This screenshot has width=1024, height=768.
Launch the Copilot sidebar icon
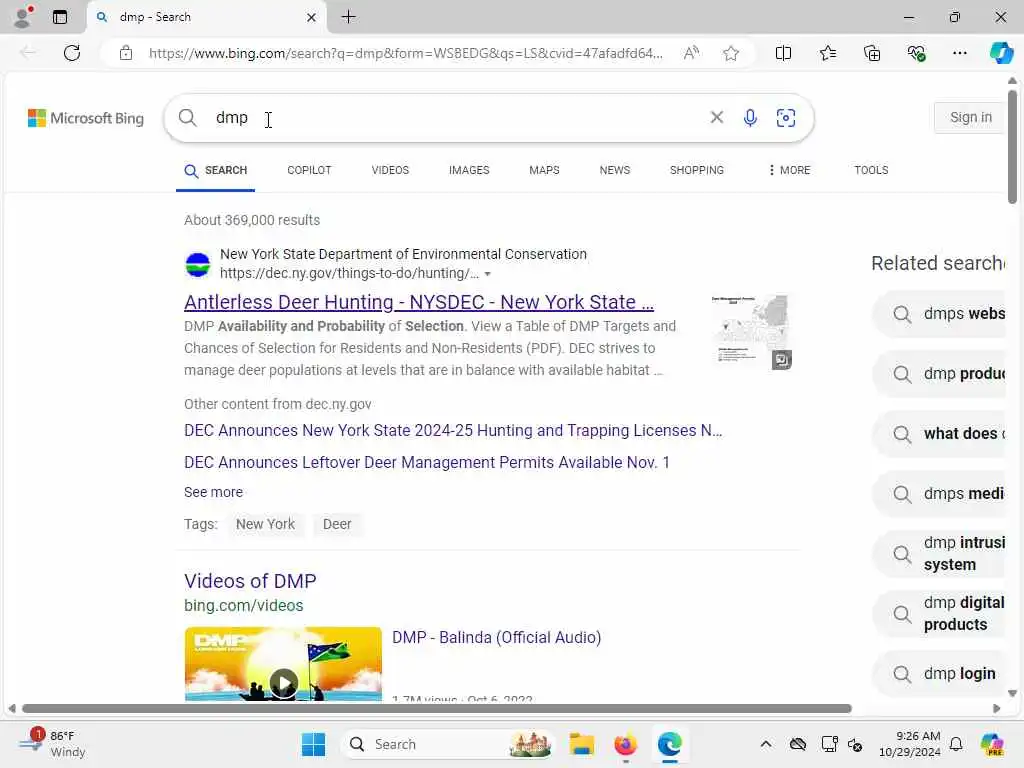1001,53
